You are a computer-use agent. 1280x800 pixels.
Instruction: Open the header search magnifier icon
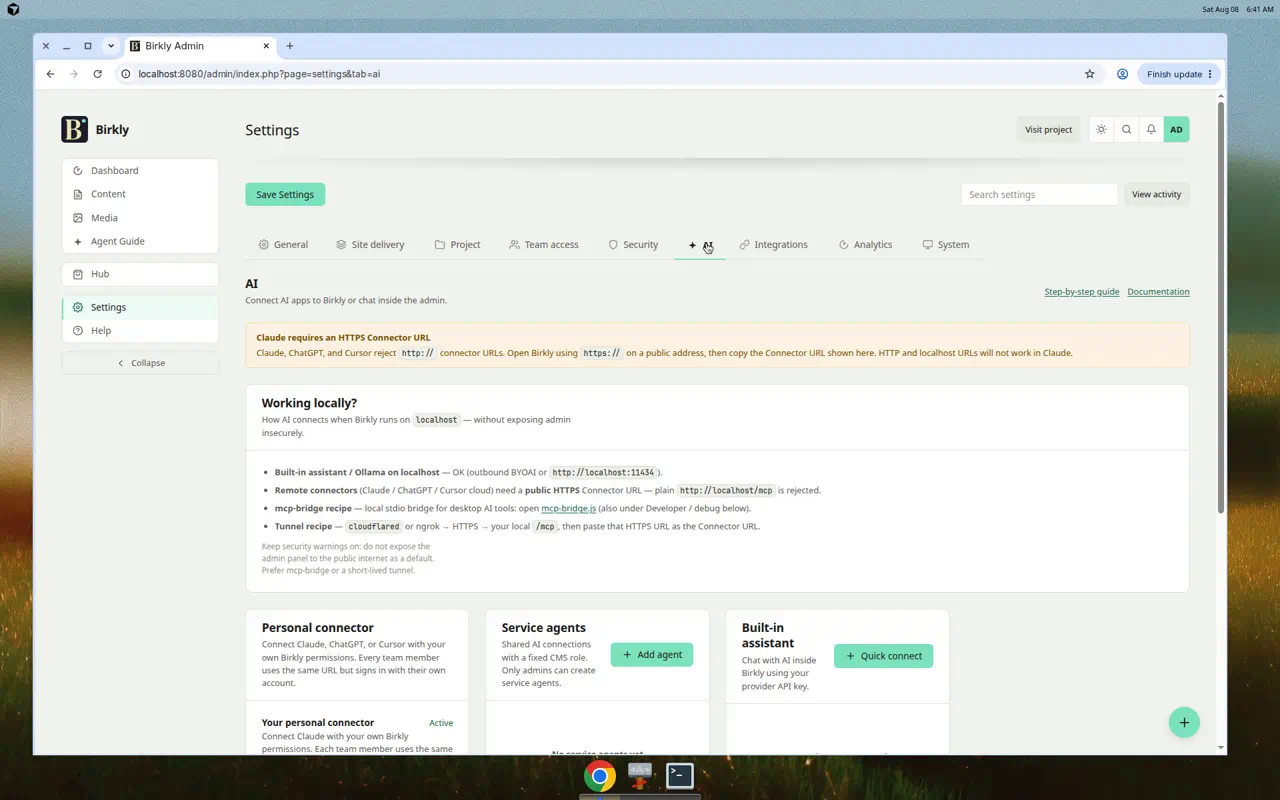tap(1126, 130)
